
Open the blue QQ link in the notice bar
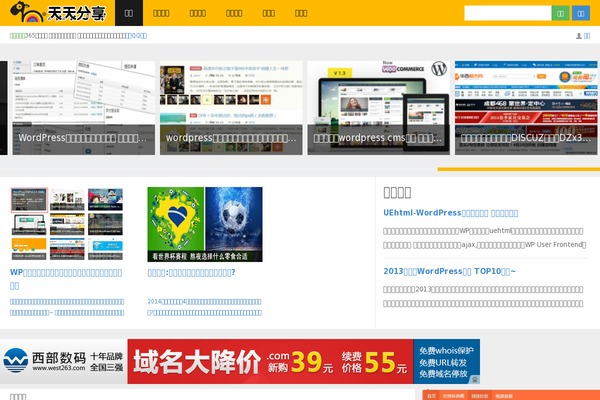click(x=139, y=36)
